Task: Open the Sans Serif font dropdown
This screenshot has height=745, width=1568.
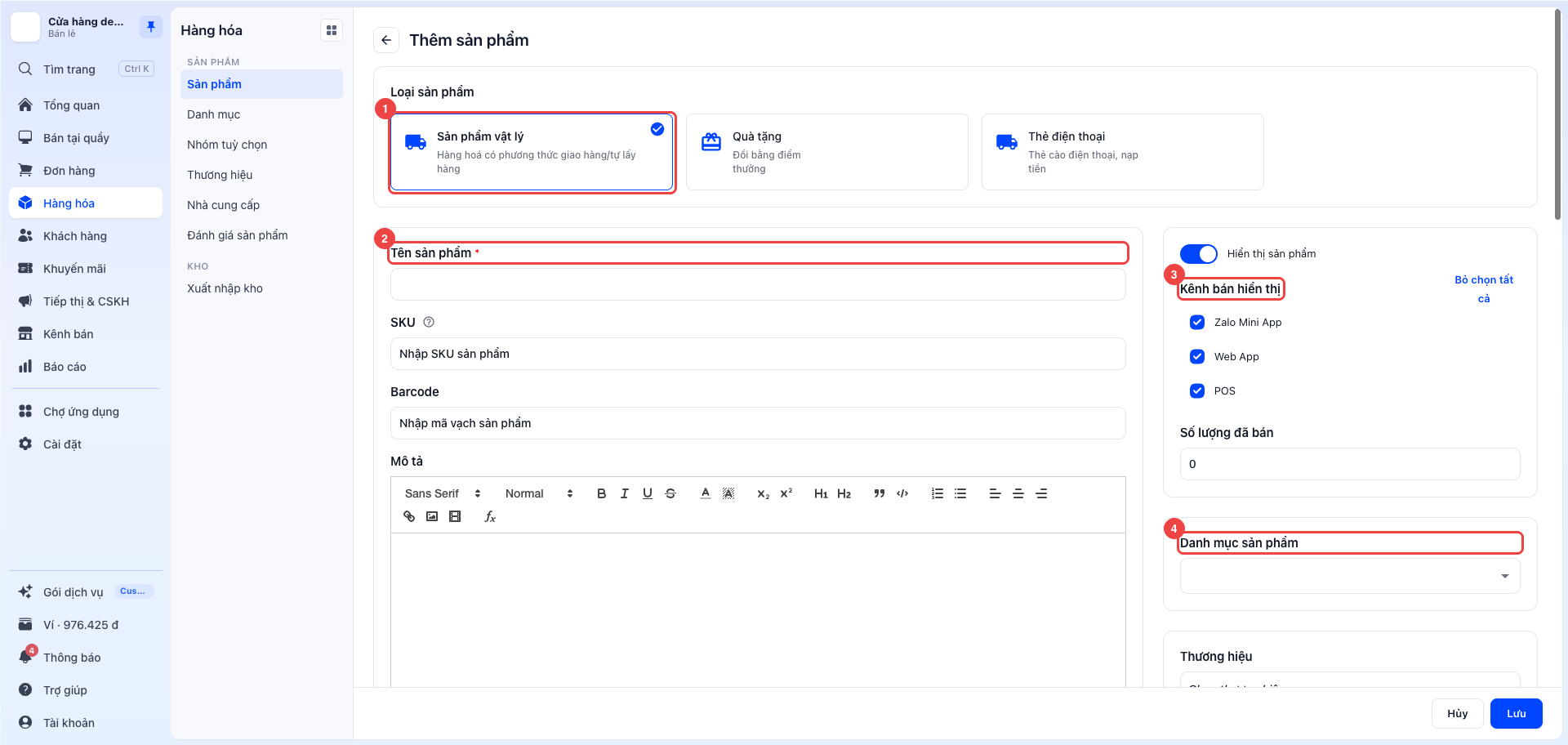Action: (443, 493)
